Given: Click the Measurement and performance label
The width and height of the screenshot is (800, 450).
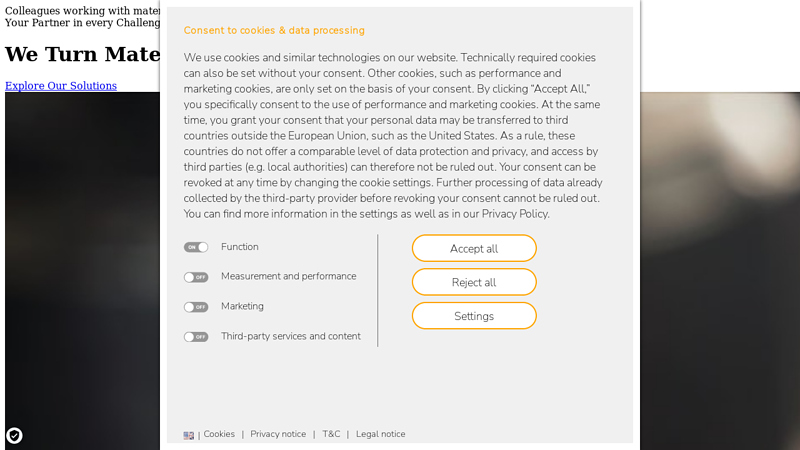Looking at the screenshot, I should tap(288, 276).
